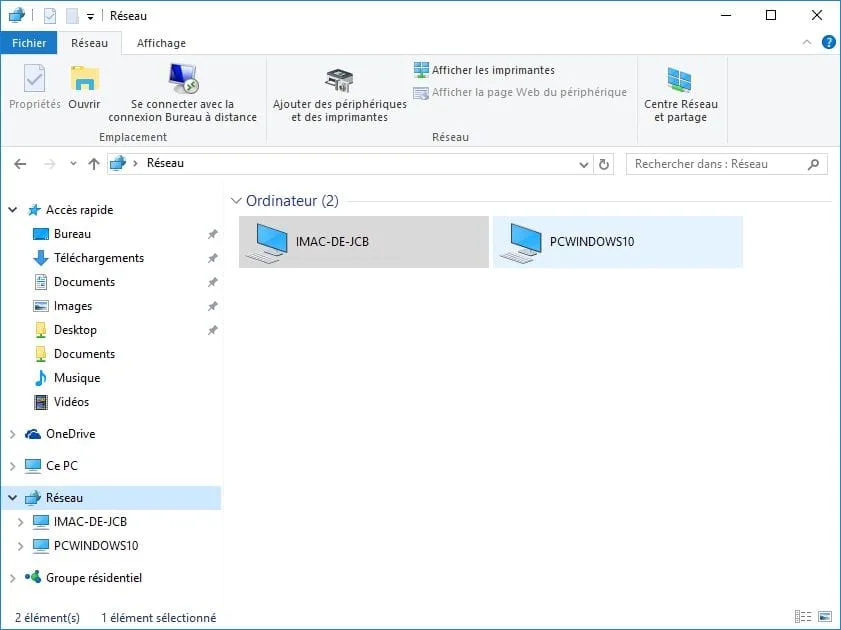Click quick access toolbar New folder icon
The image size is (841, 630).
72,16
